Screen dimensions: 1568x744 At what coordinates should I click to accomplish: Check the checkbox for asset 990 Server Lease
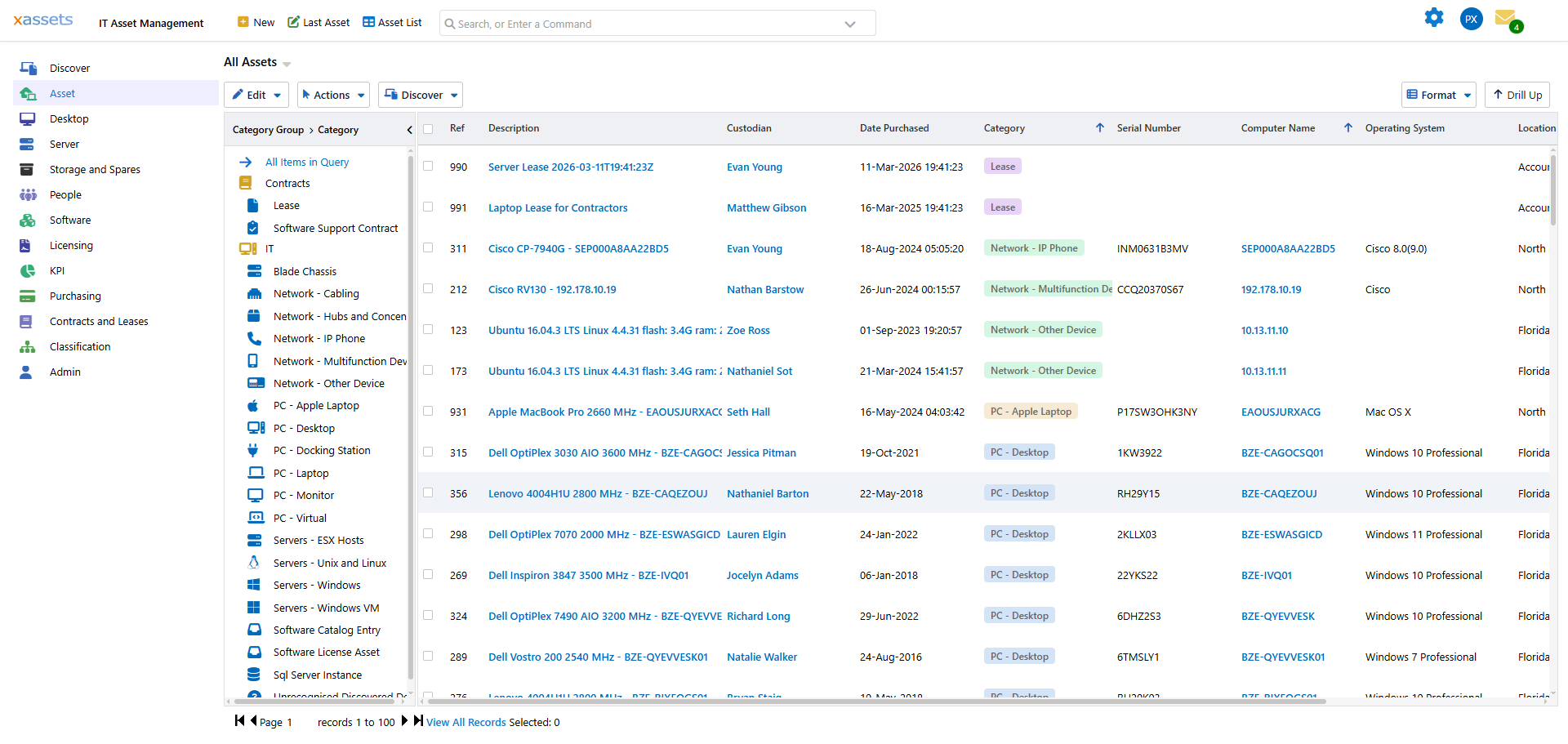point(428,165)
